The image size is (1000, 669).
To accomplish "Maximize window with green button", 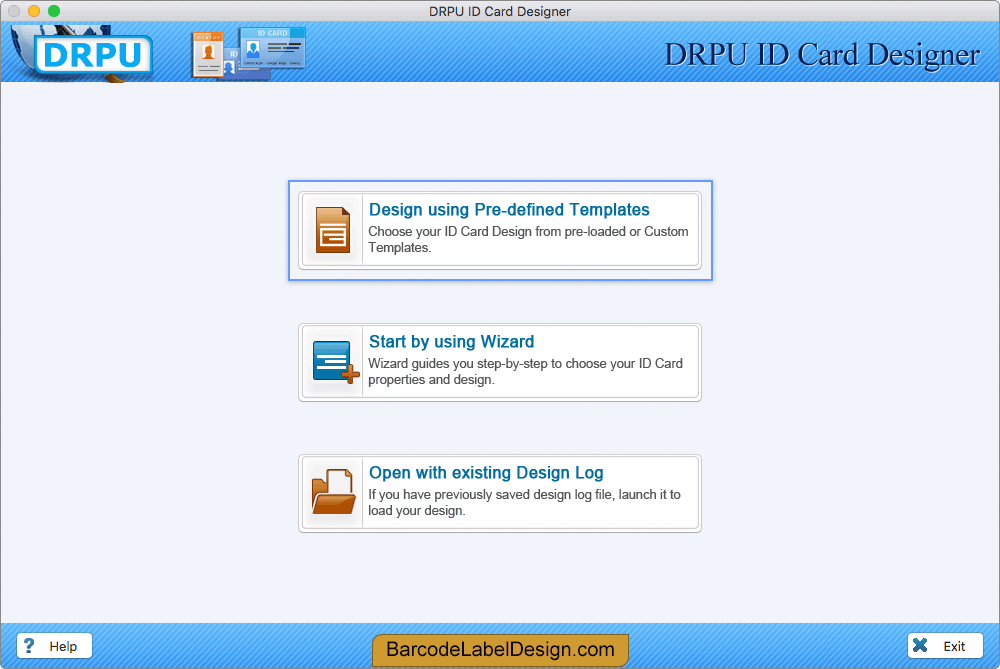I will (54, 11).
